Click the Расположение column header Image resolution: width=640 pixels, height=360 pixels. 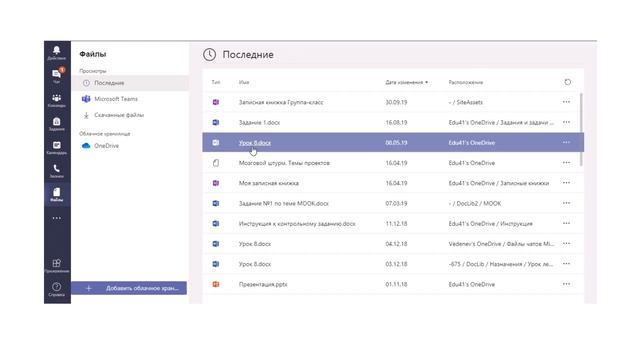click(x=466, y=82)
